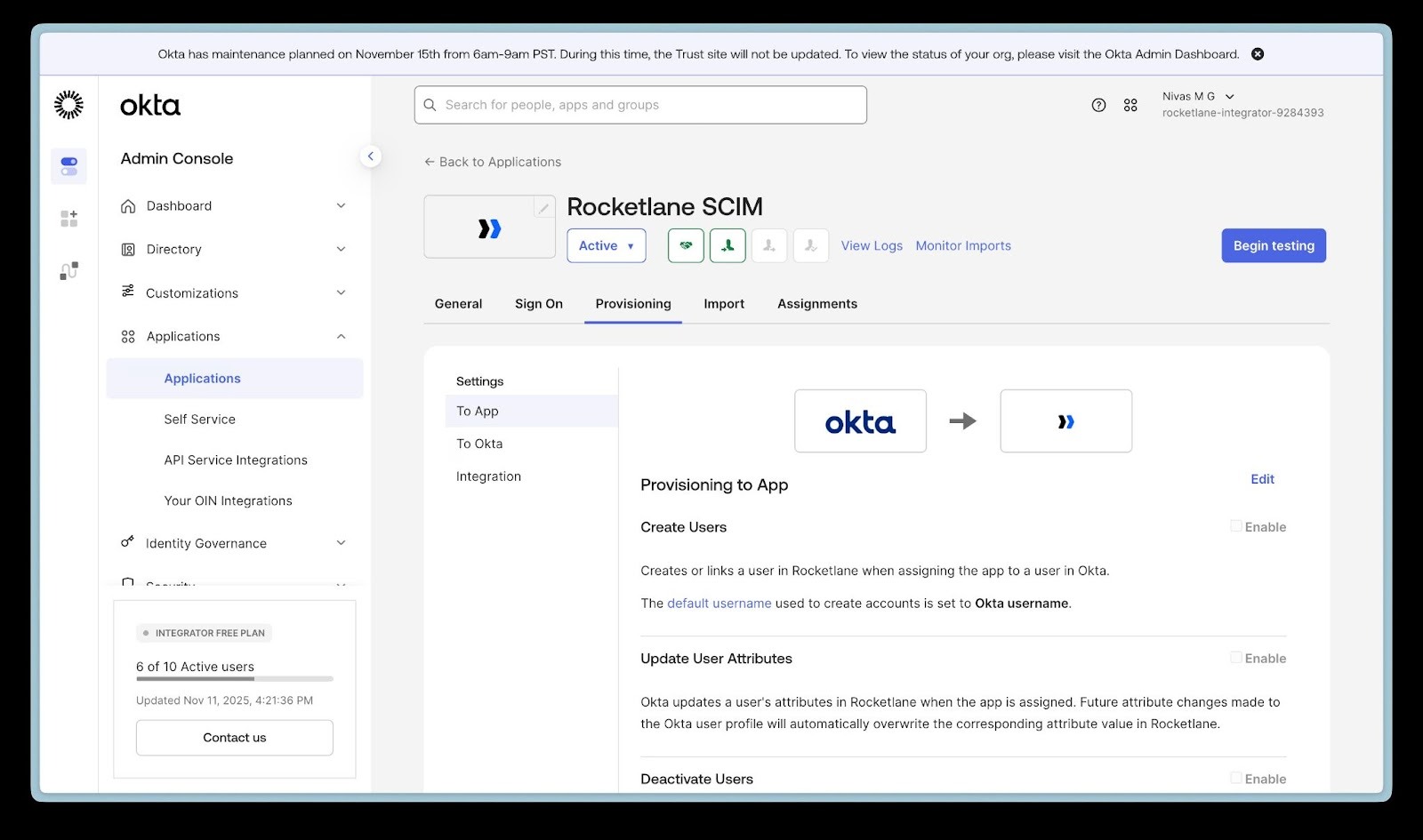Open the Assignments tab
Screen dimensions: 1423x840
pos(817,304)
